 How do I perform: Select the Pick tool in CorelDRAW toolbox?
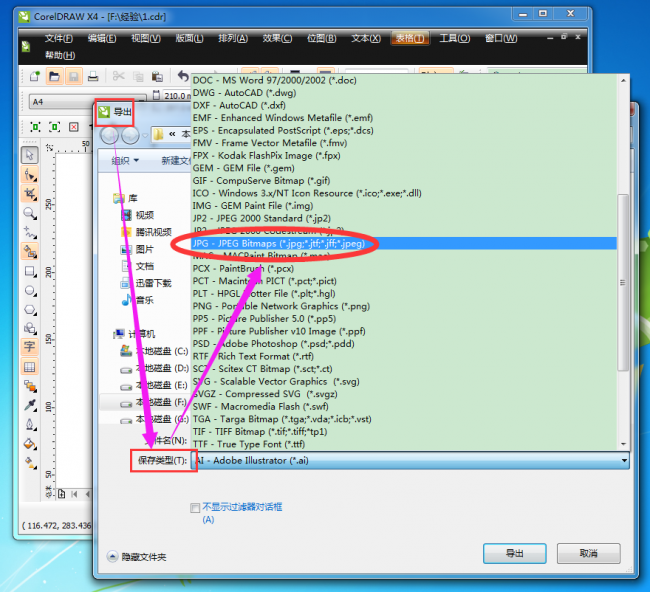(30, 155)
